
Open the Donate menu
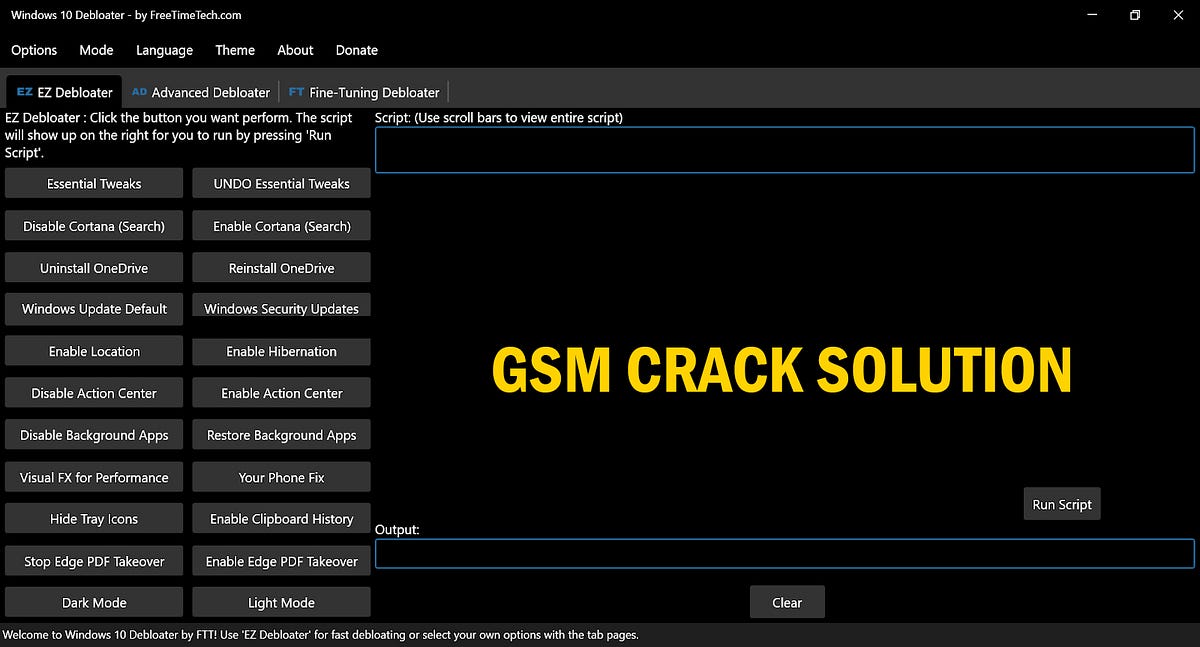[x=357, y=50]
